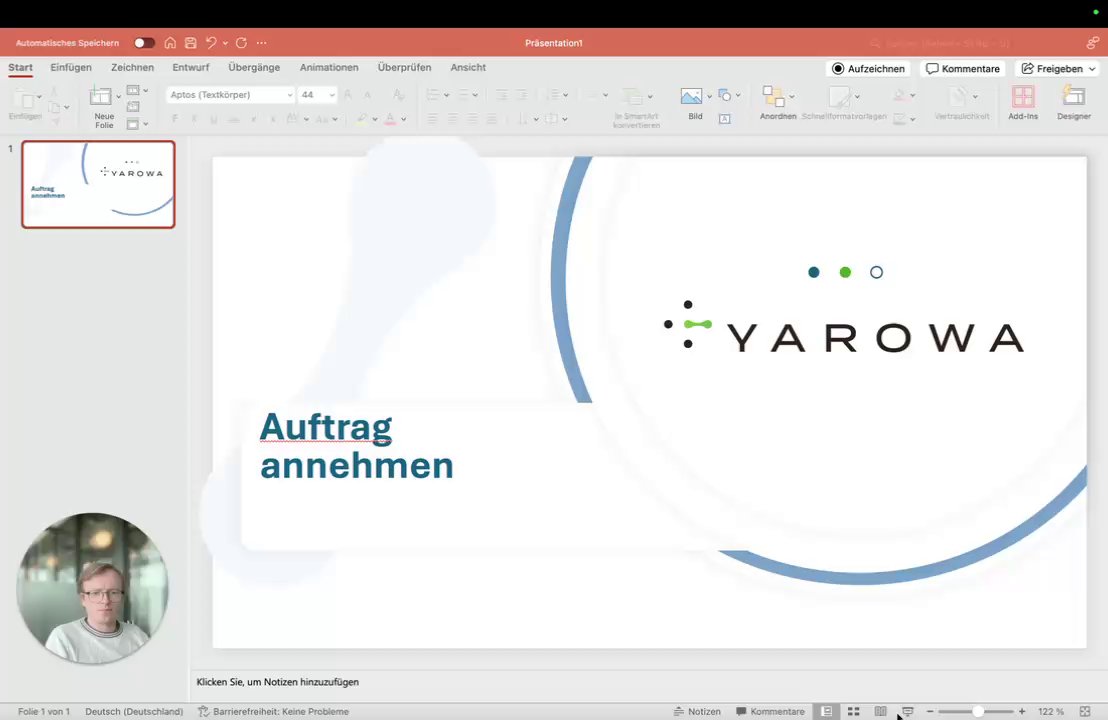The image size is (1108, 720).
Task: Click the Text box icon
Action: pyautogui.click(x=725, y=119)
